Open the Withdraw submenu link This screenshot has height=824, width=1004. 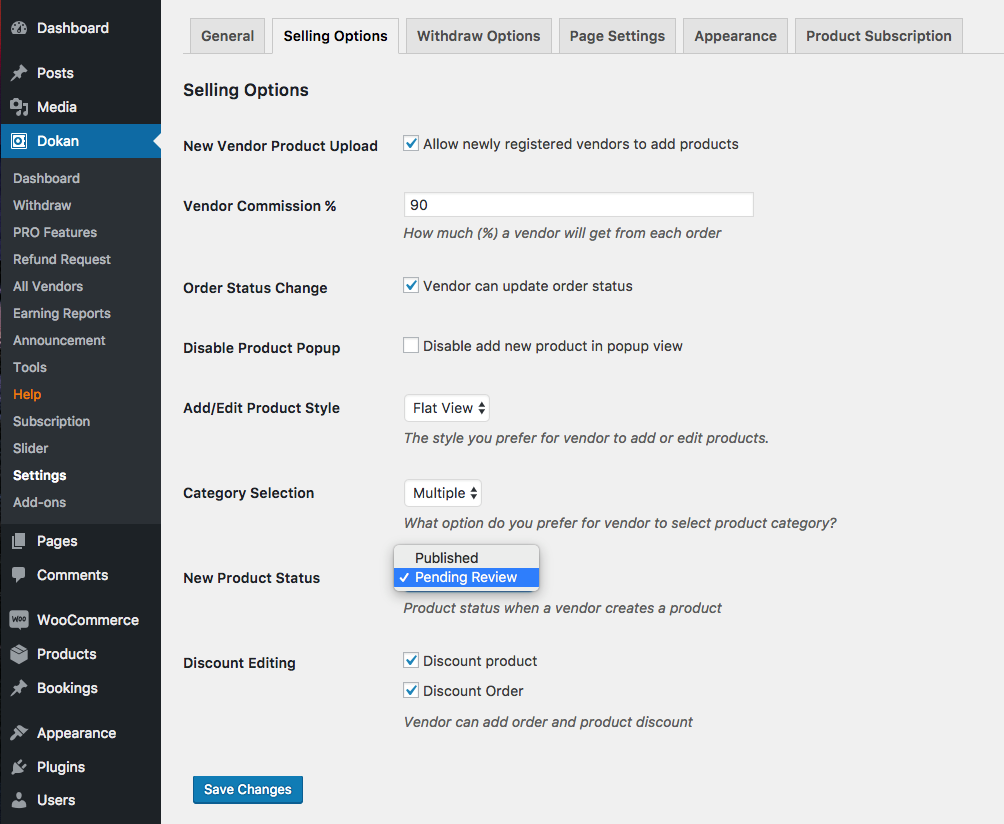42,205
